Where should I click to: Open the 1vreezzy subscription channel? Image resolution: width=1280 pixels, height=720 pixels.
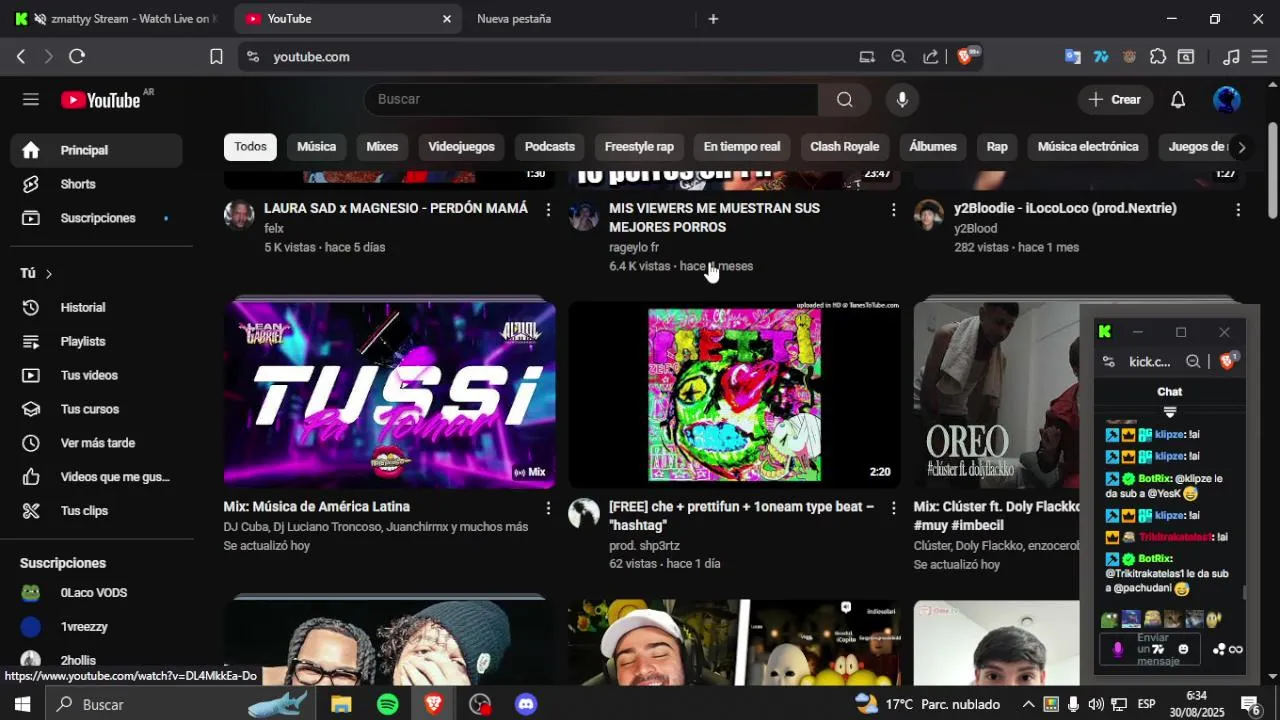(x=97, y=627)
